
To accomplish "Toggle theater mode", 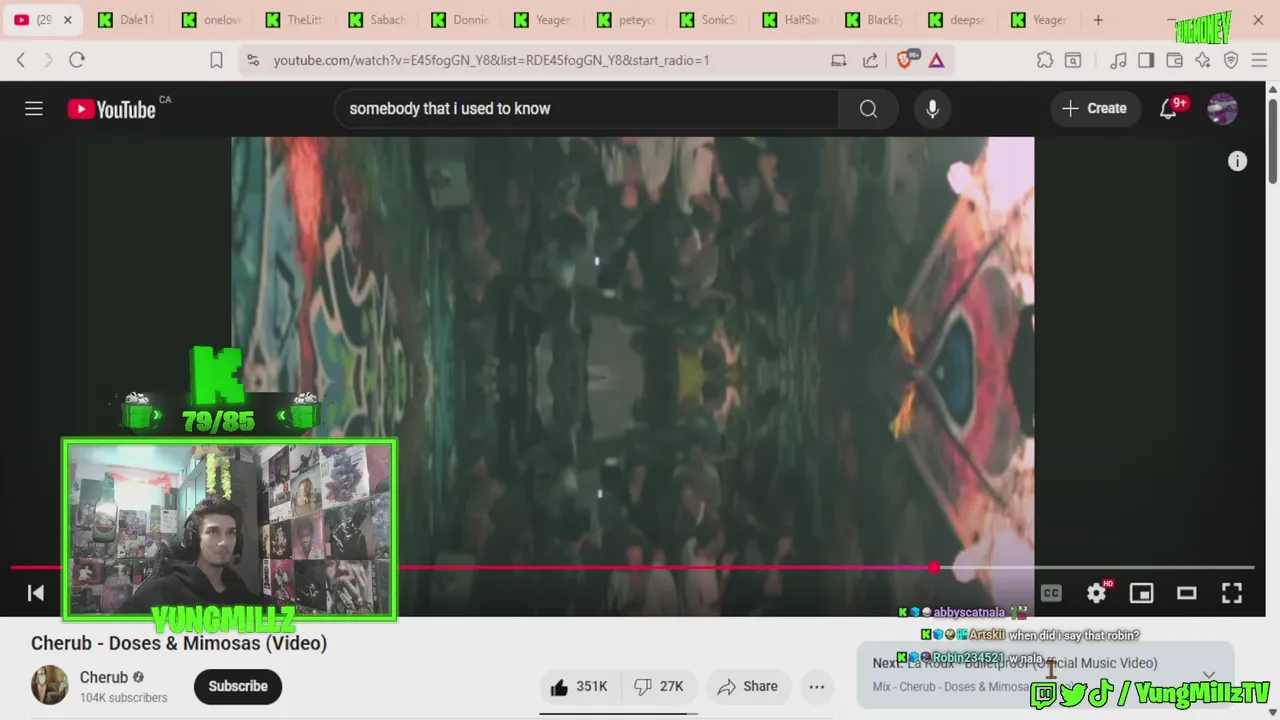I will click(1186, 593).
